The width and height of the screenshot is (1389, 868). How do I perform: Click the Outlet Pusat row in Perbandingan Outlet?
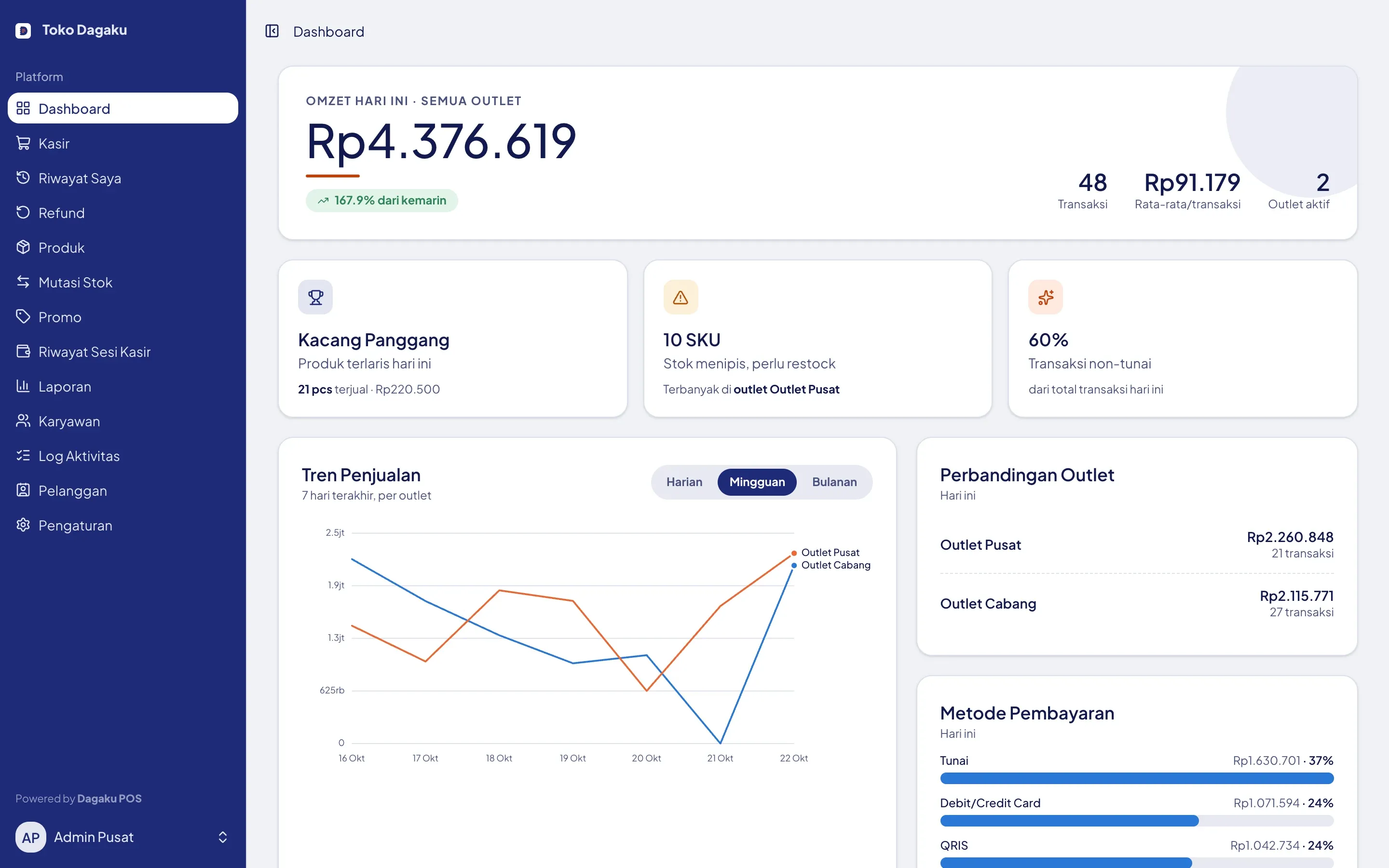(x=1136, y=545)
